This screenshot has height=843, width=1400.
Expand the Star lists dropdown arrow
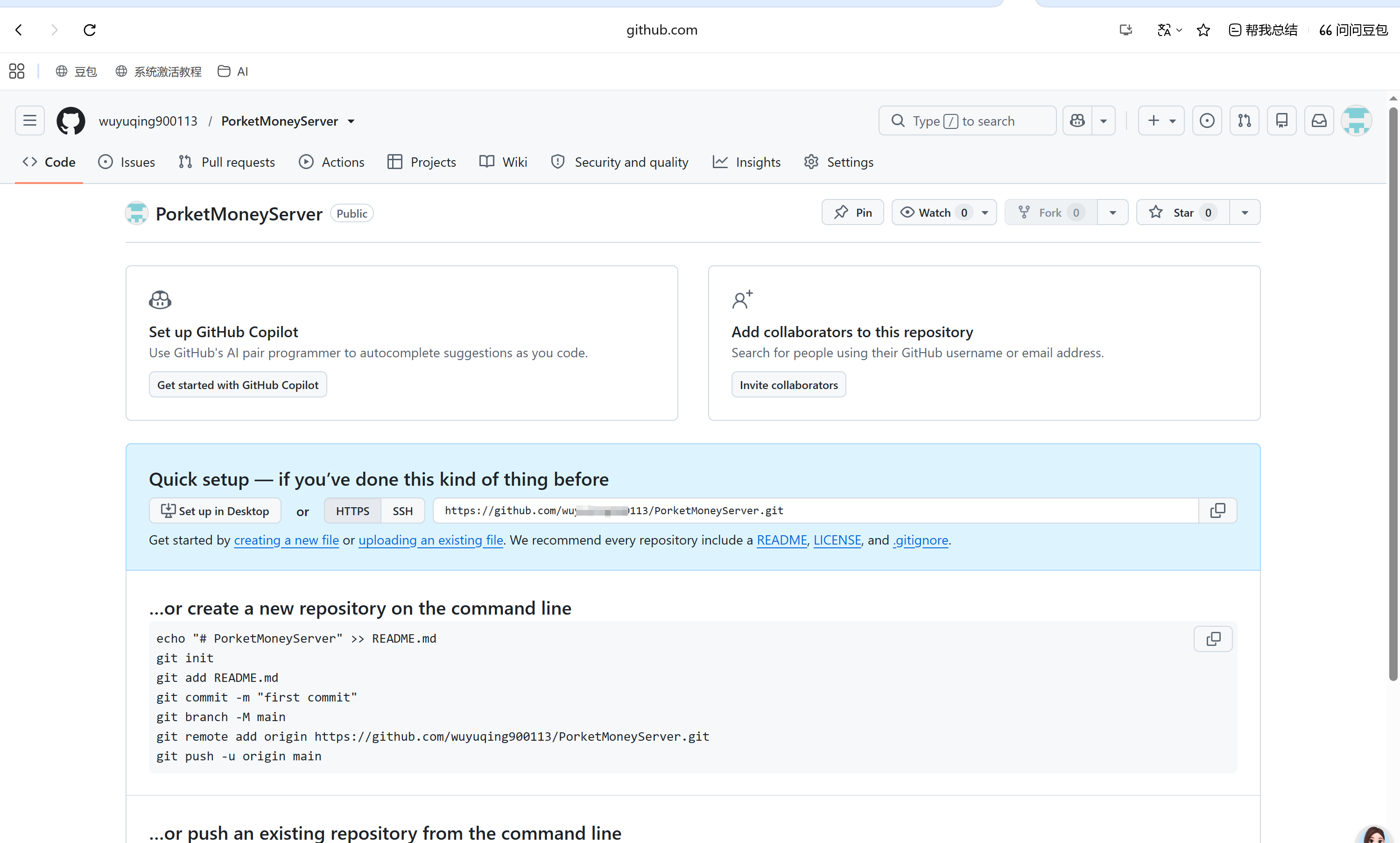coord(1245,213)
